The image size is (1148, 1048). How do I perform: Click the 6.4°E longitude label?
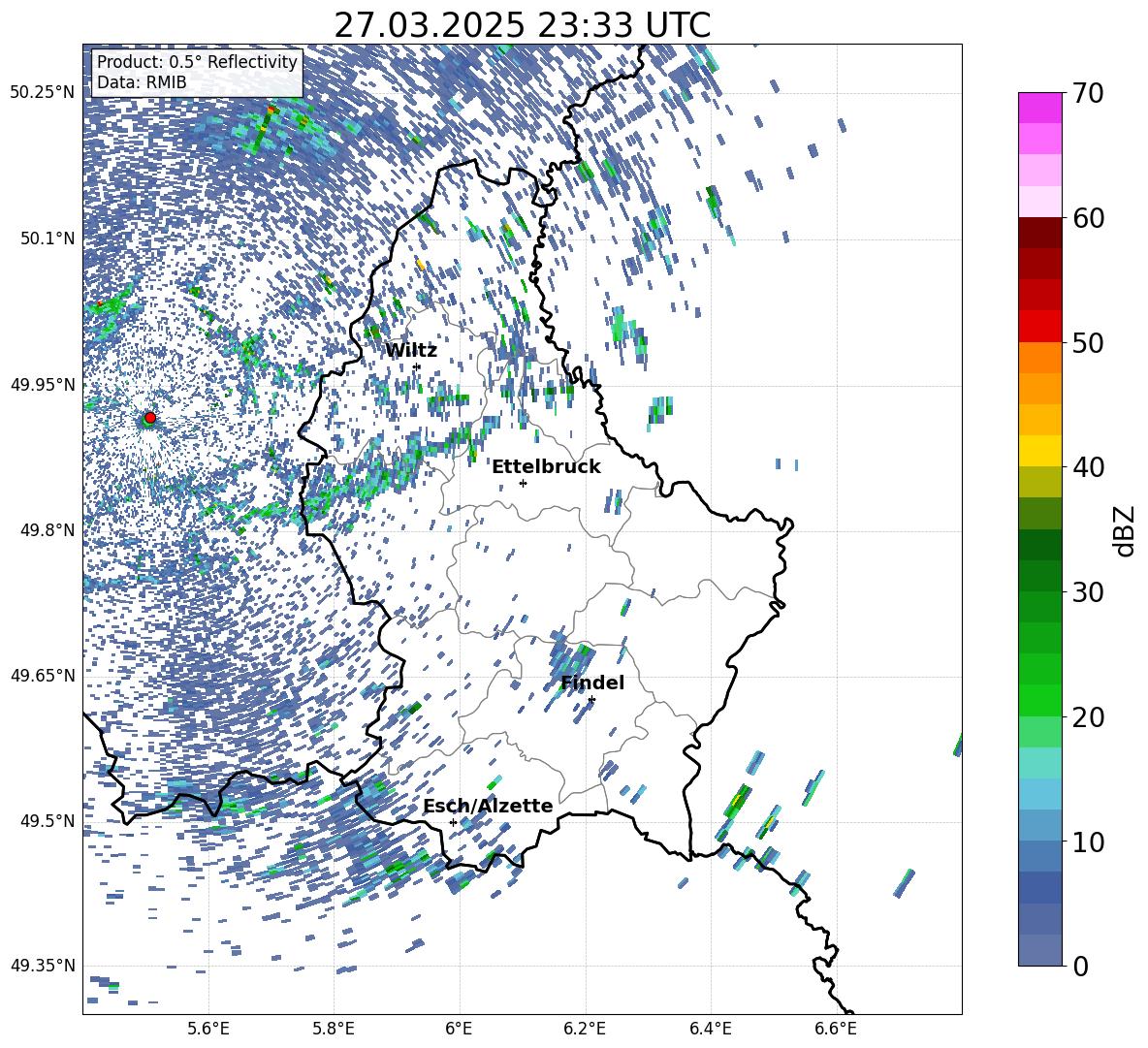tap(710, 1029)
